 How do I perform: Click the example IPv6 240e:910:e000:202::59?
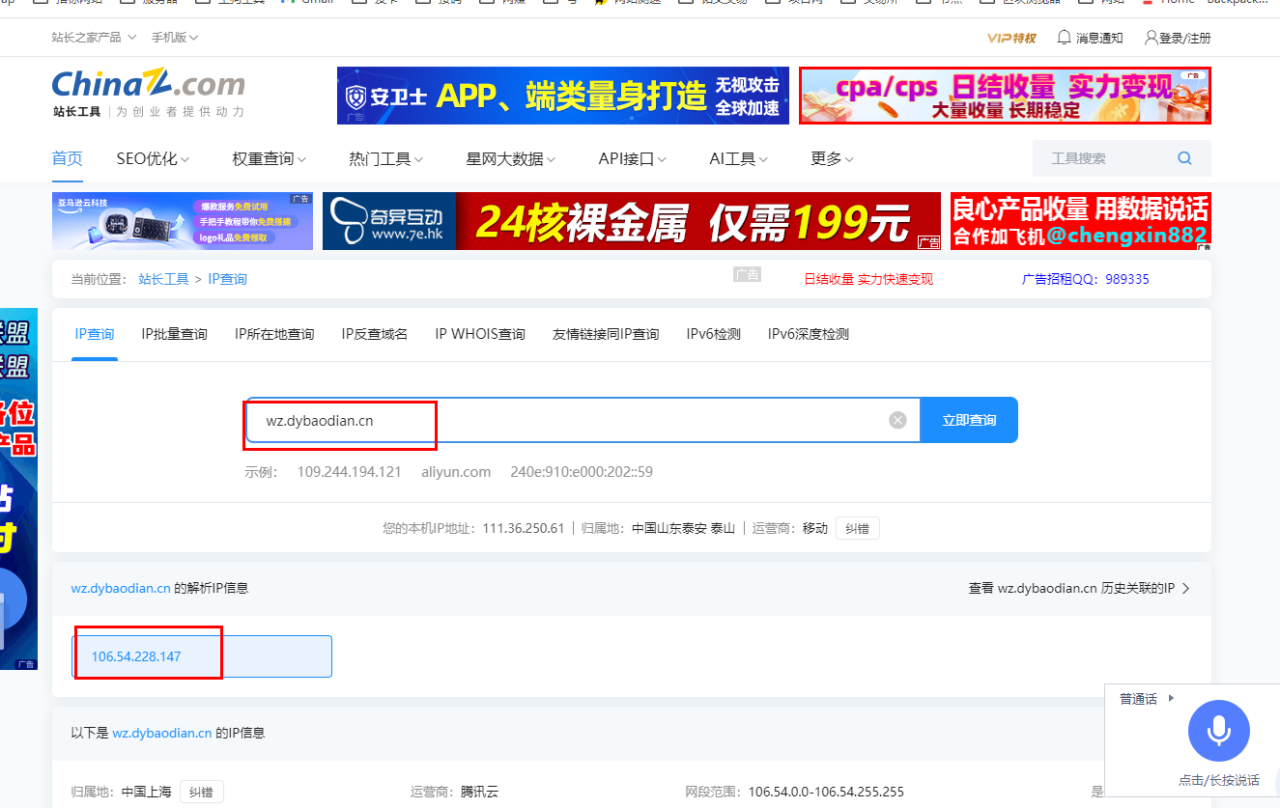pyautogui.click(x=582, y=472)
